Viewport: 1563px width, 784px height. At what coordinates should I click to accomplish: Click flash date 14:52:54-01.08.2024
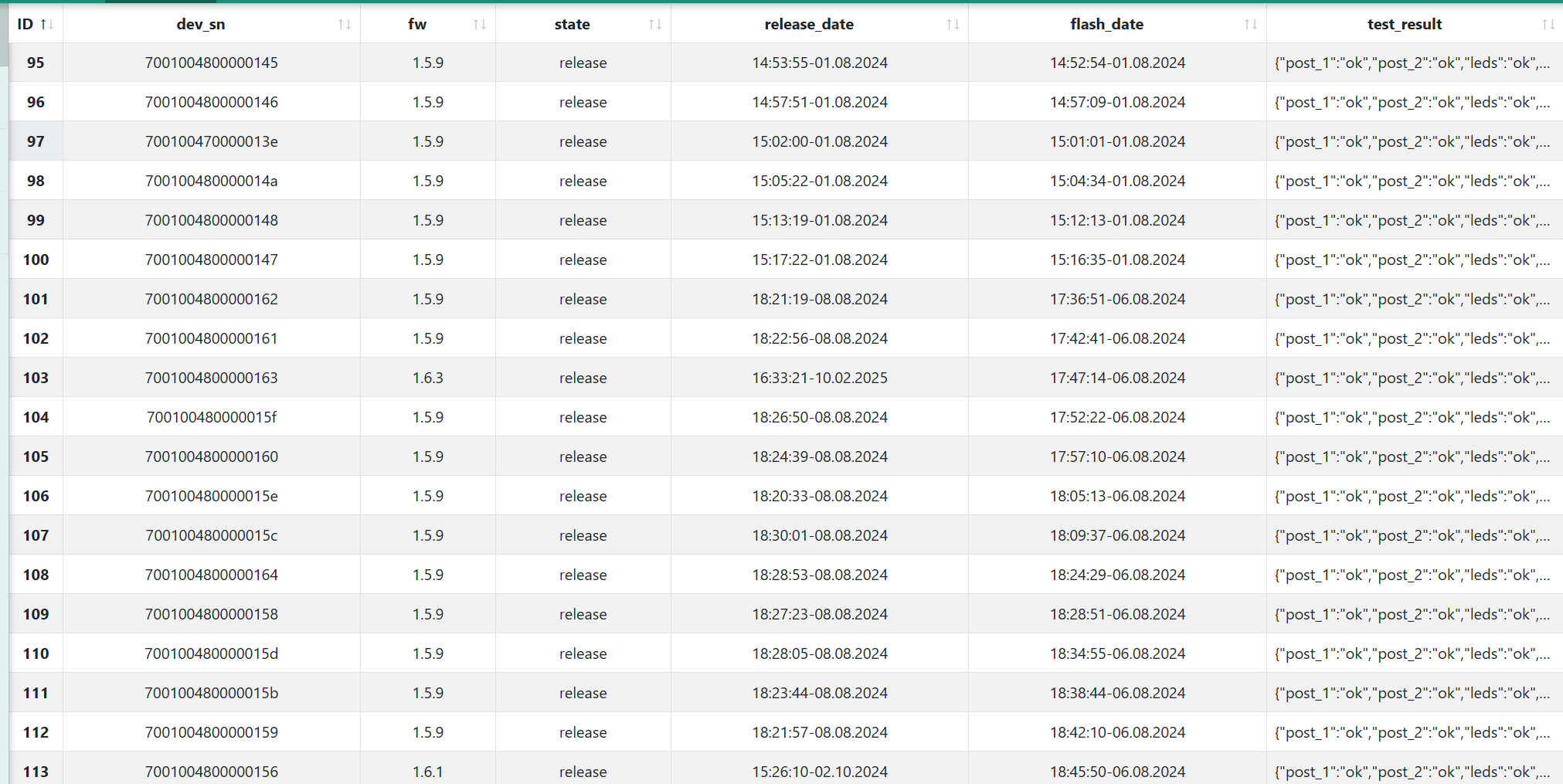(x=1117, y=63)
